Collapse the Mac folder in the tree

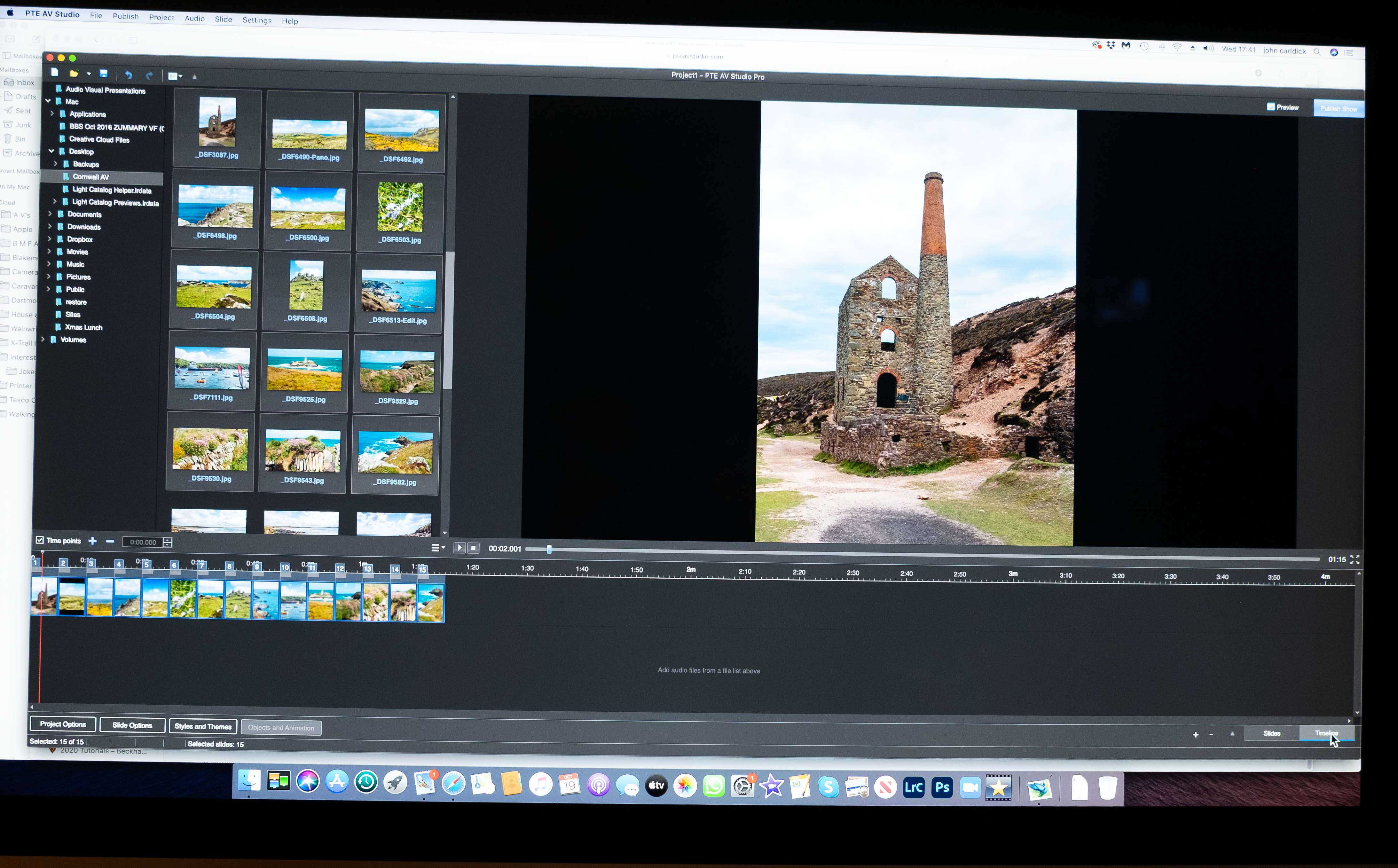coord(48,101)
